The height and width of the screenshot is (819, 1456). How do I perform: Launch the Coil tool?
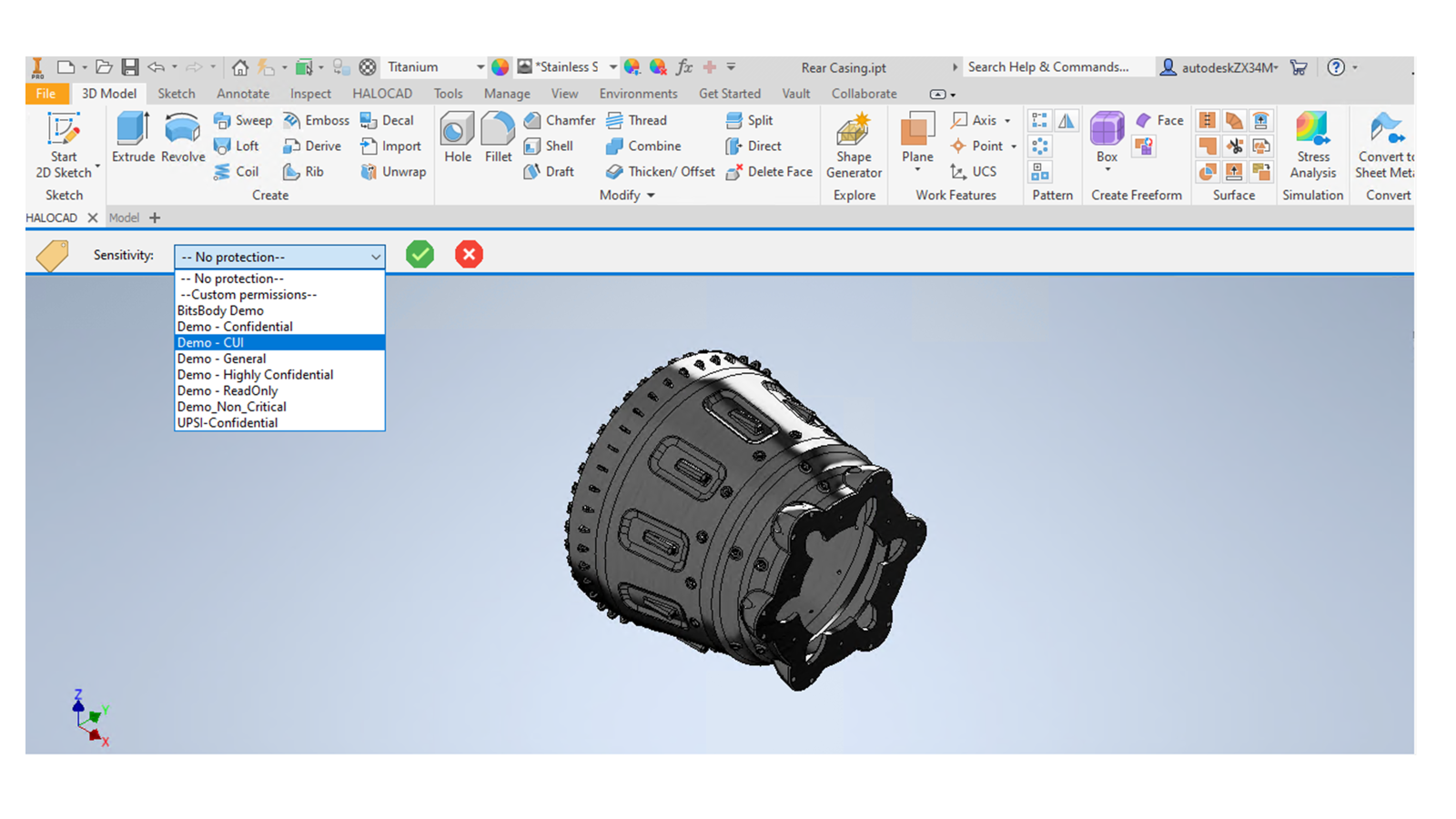coord(237,171)
